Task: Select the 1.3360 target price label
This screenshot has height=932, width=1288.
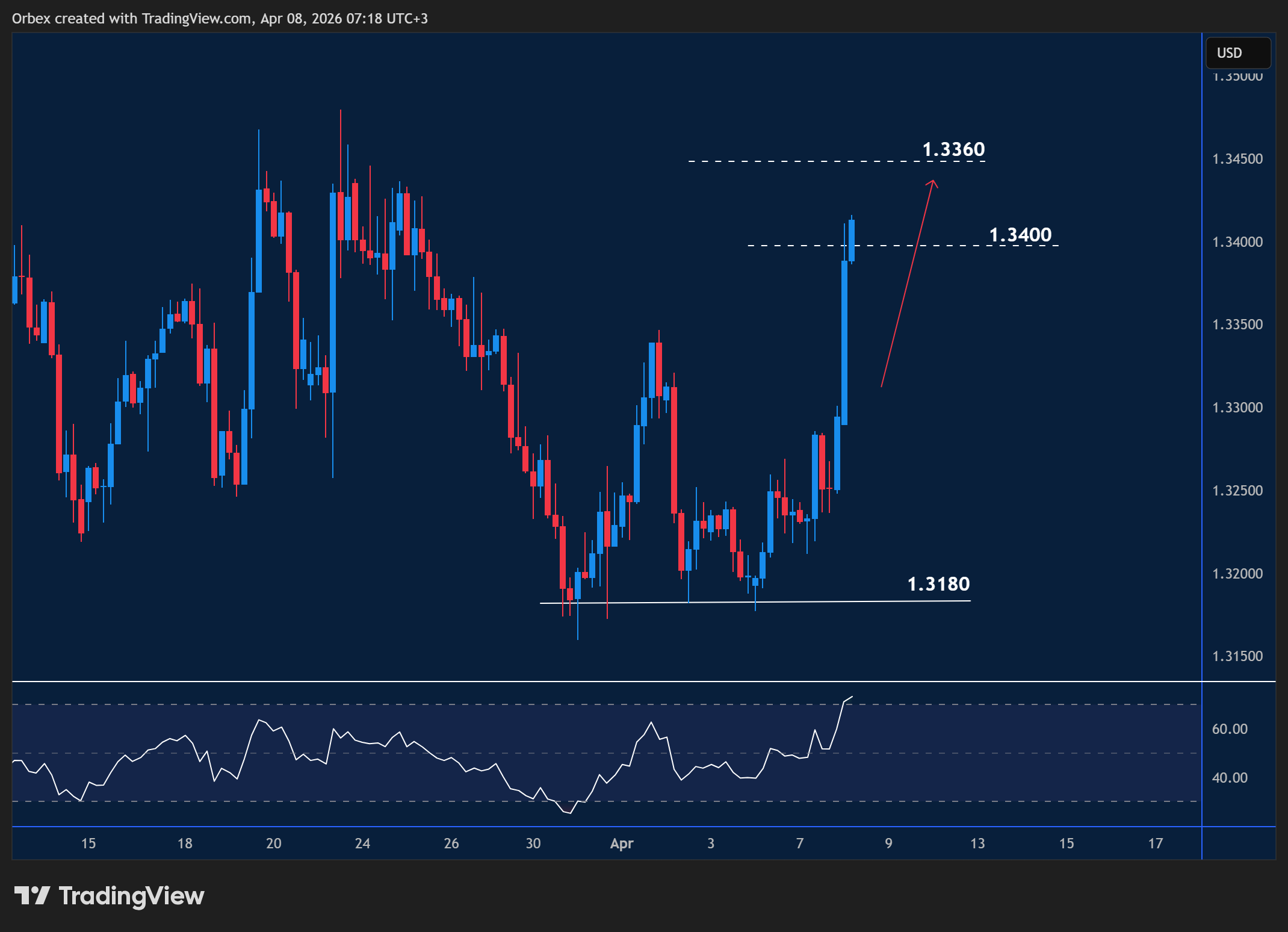Action: tap(953, 149)
